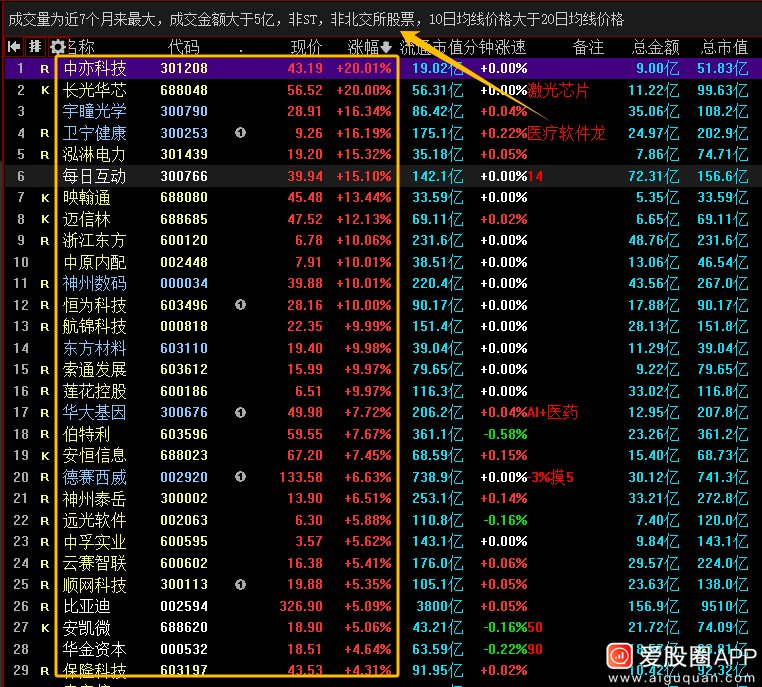
Task: Open column settings gear icon
Action: pyautogui.click(x=57, y=47)
